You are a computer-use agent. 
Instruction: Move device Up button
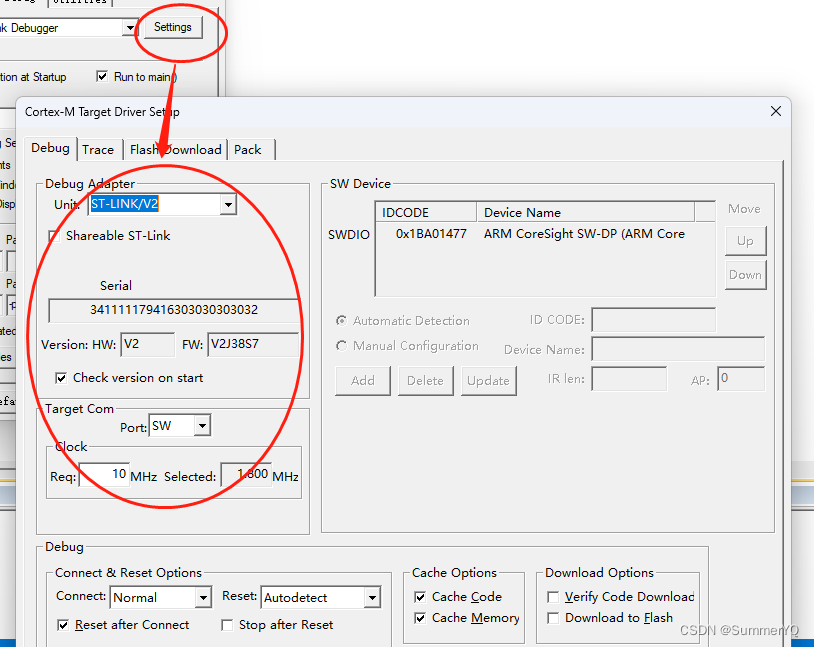[745, 241]
